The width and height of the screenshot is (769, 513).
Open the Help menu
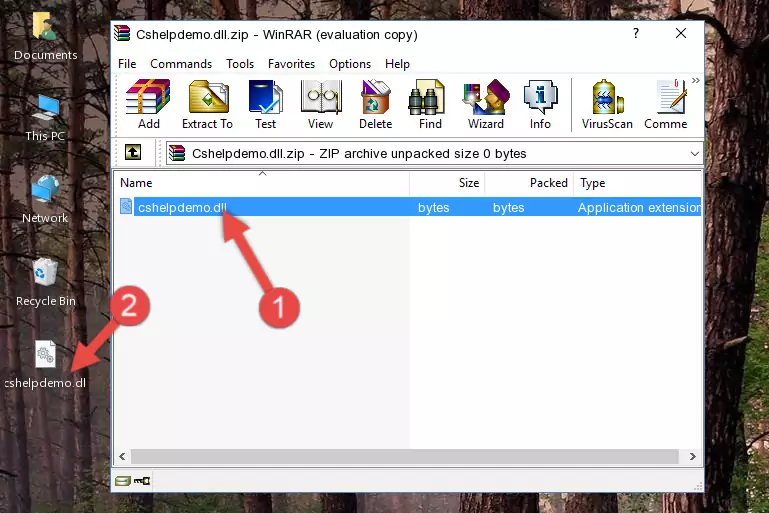(397, 64)
